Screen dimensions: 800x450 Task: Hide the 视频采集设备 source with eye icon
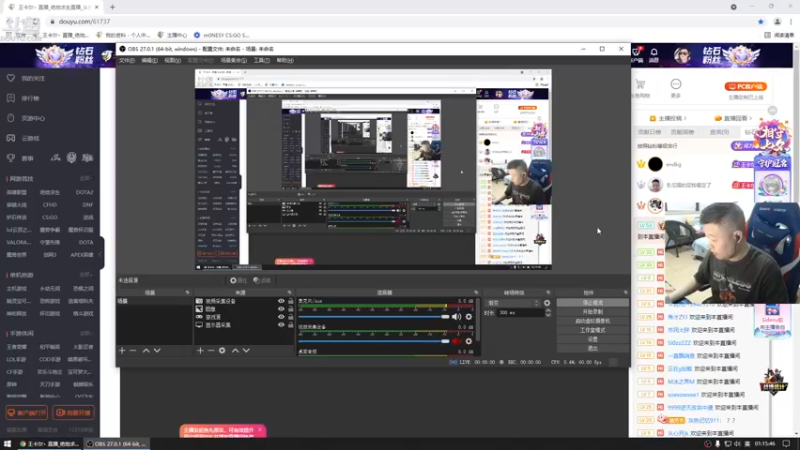click(x=281, y=301)
